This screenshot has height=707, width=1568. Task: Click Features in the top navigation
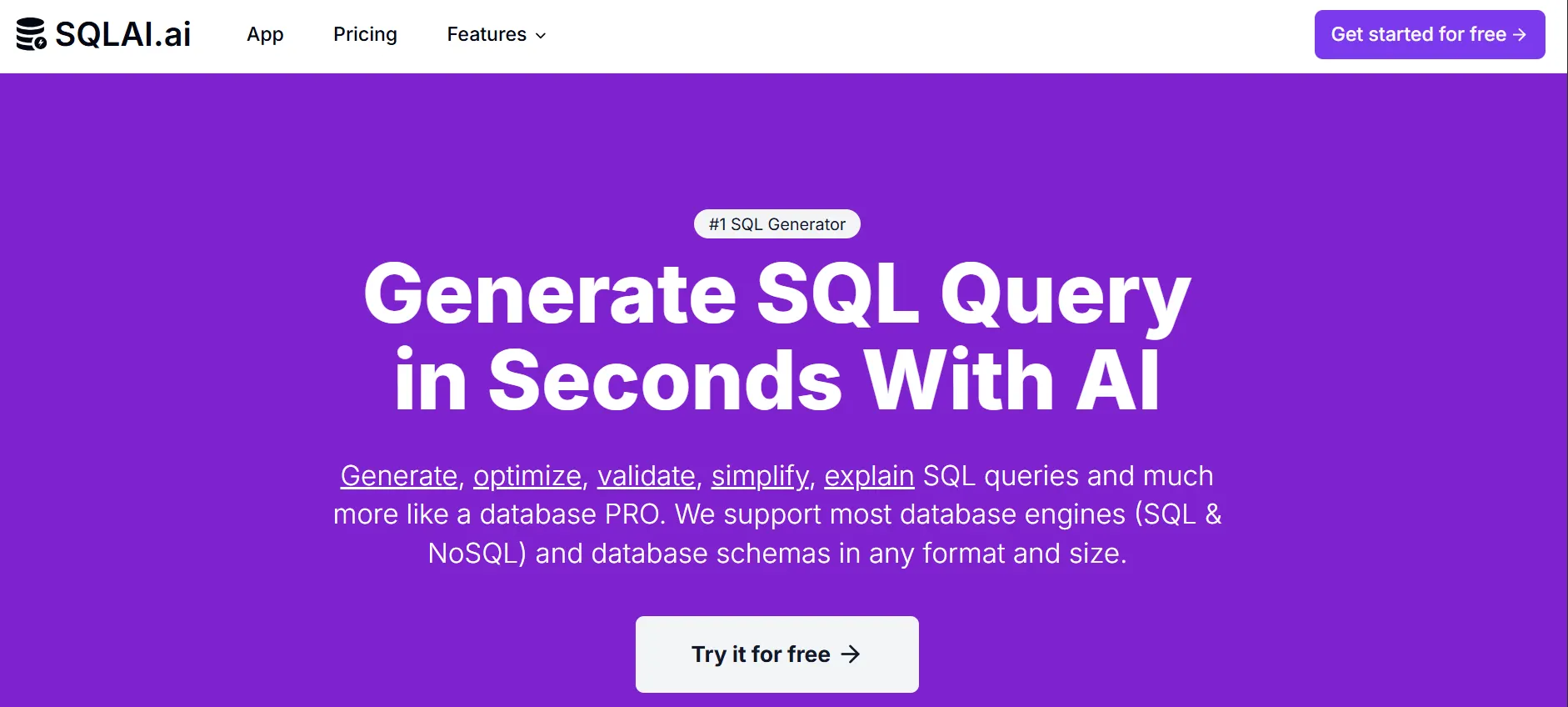487,34
